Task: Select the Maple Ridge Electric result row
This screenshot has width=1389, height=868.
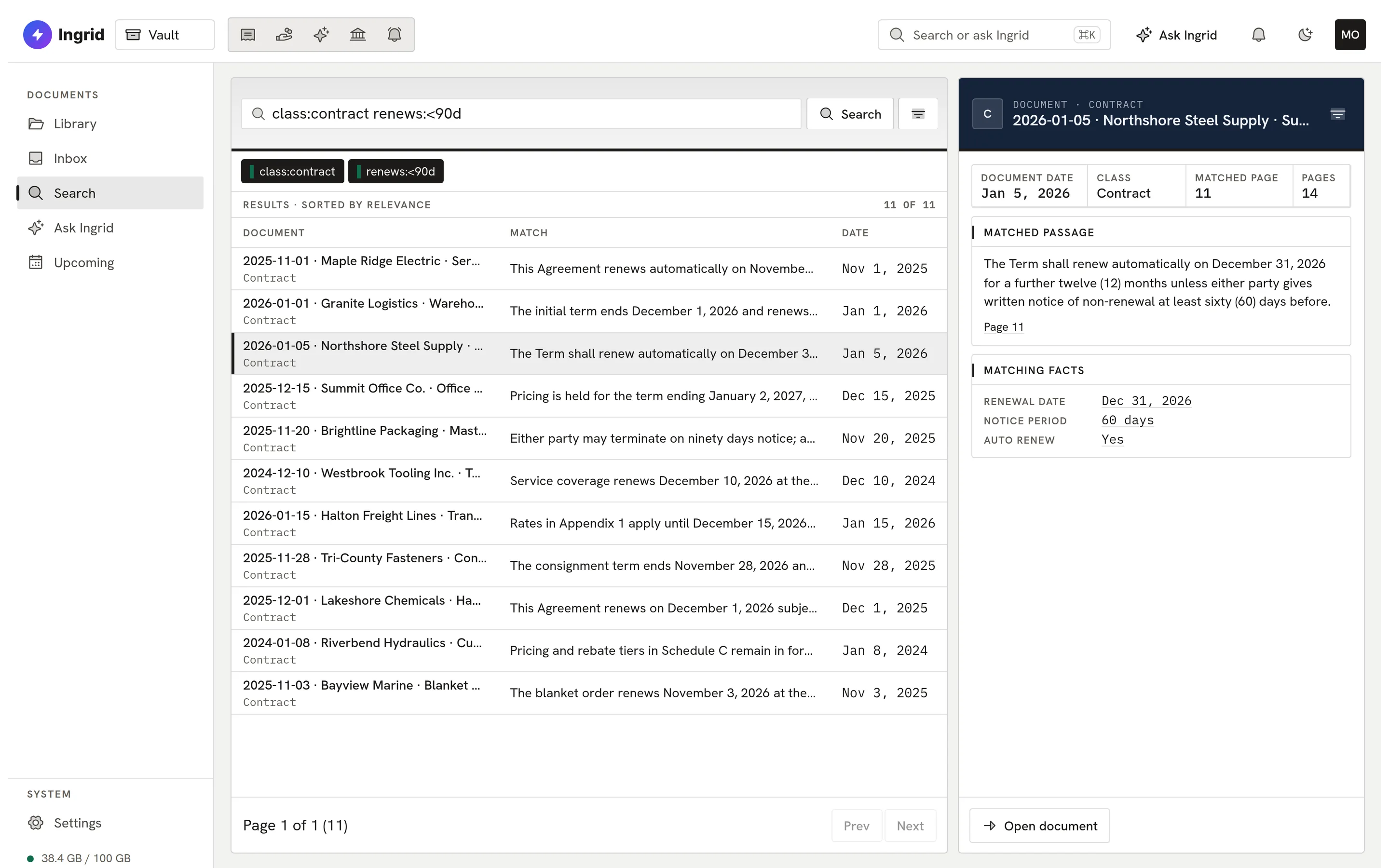Action: point(589,269)
